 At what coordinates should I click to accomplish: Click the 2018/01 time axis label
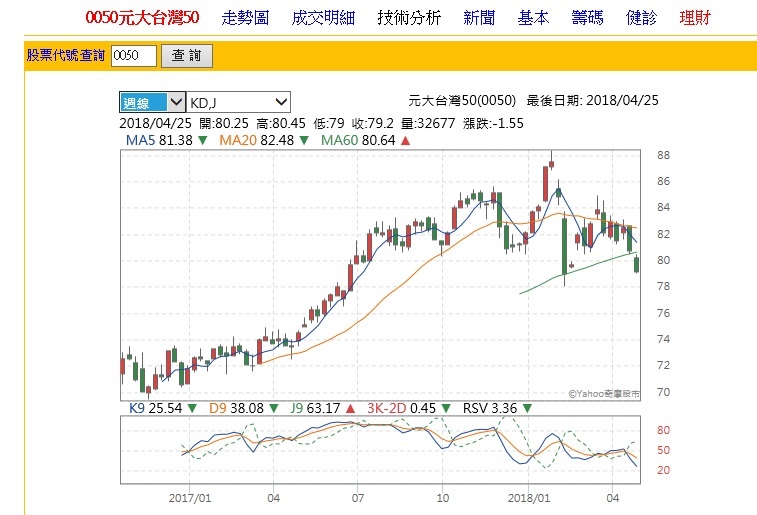click(529, 498)
